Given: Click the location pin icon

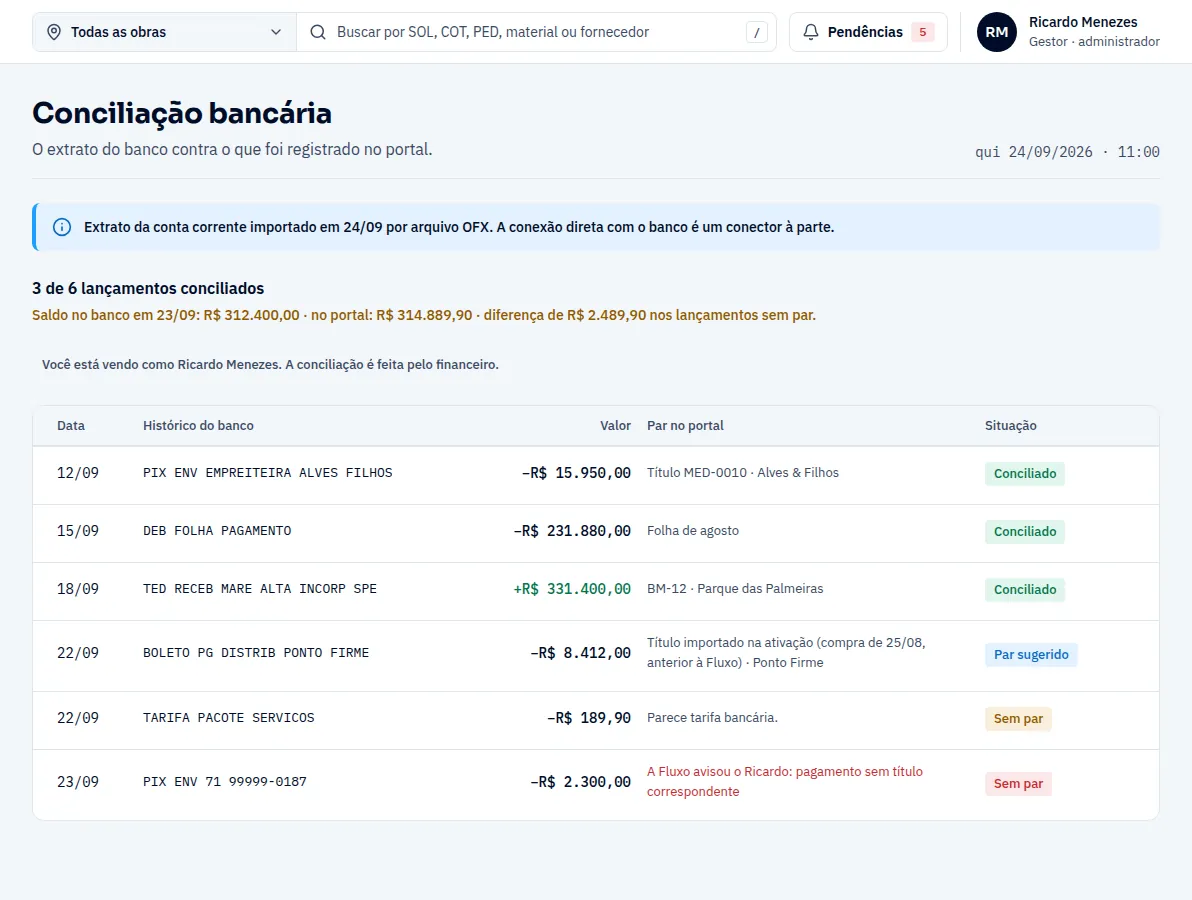Looking at the screenshot, I should [x=54, y=32].
